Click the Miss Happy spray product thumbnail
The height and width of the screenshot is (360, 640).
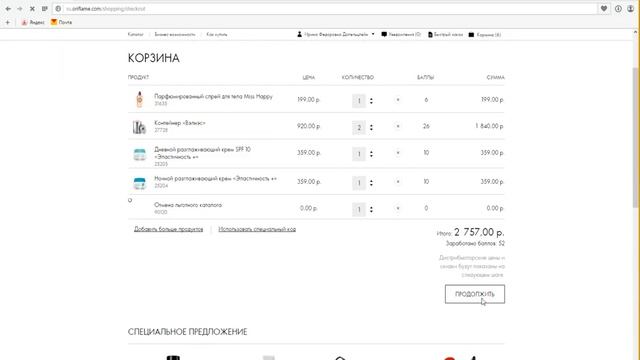point(140,100)
